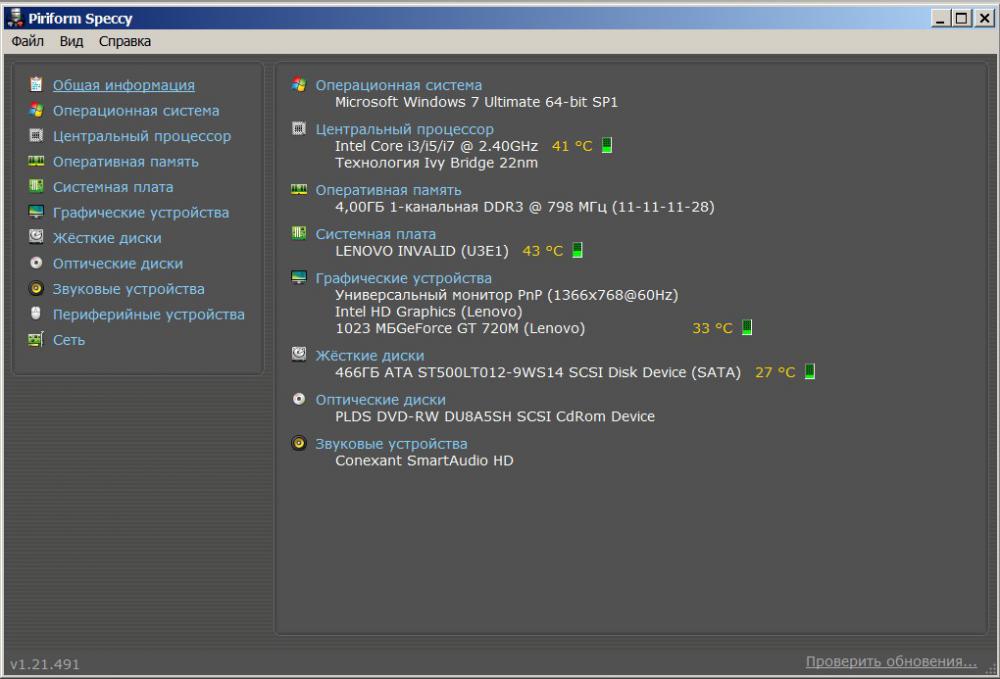Click the Графические устройства sidebar monitor icon

point(36,212)
